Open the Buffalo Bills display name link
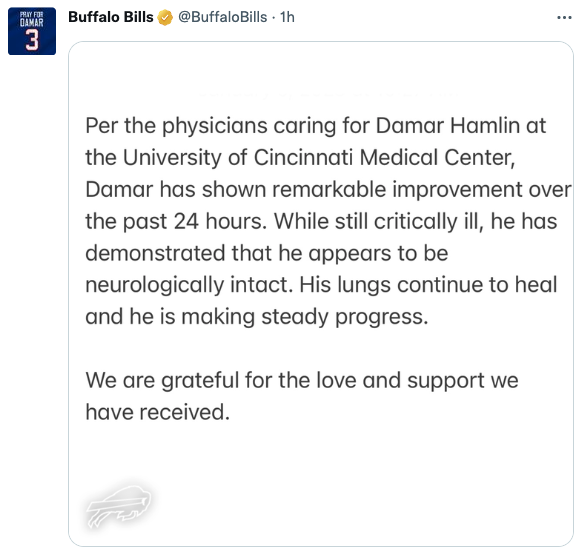The image size is (587, 553). (111, 17)
